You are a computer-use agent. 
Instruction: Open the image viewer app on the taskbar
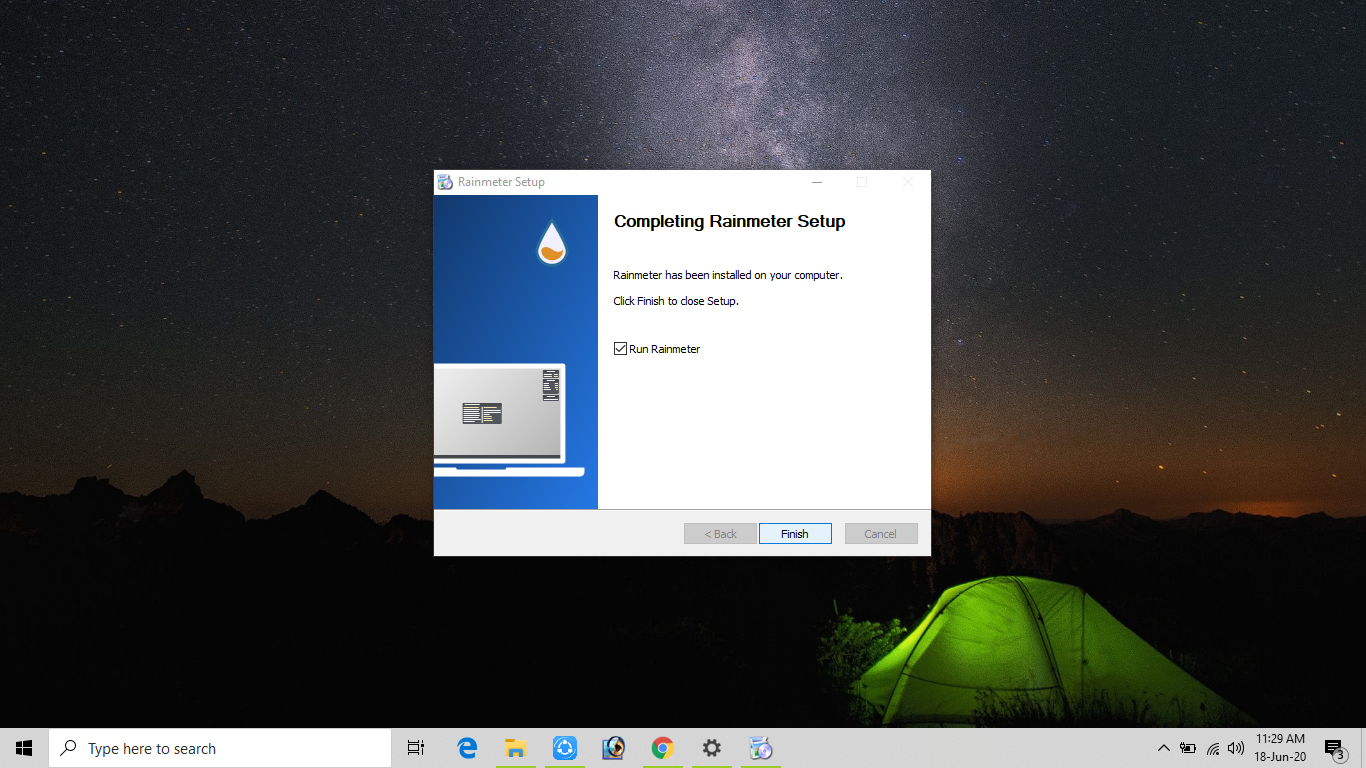pyautogui.click(x=613, y=747)
